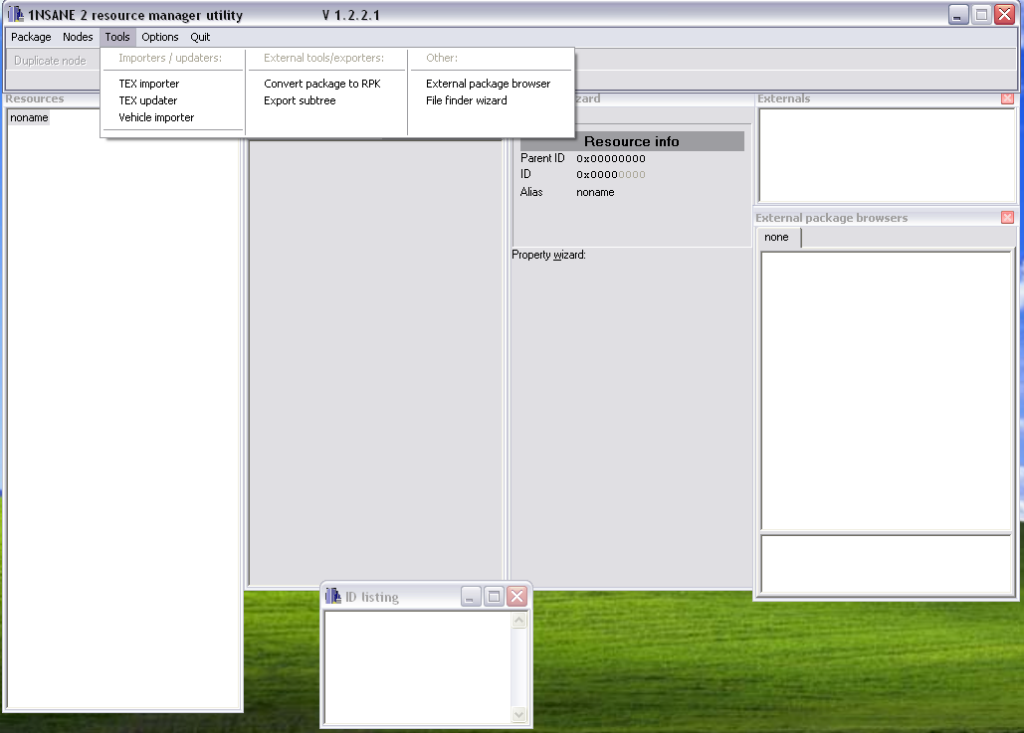Click the ID listing window icon
This screenshot has height=733, width=1024.
[333, 596]
